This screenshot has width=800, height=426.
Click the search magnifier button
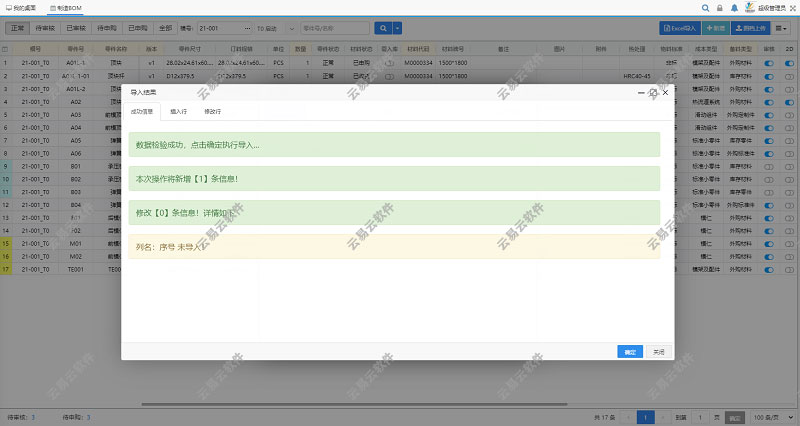click(382, 29)
